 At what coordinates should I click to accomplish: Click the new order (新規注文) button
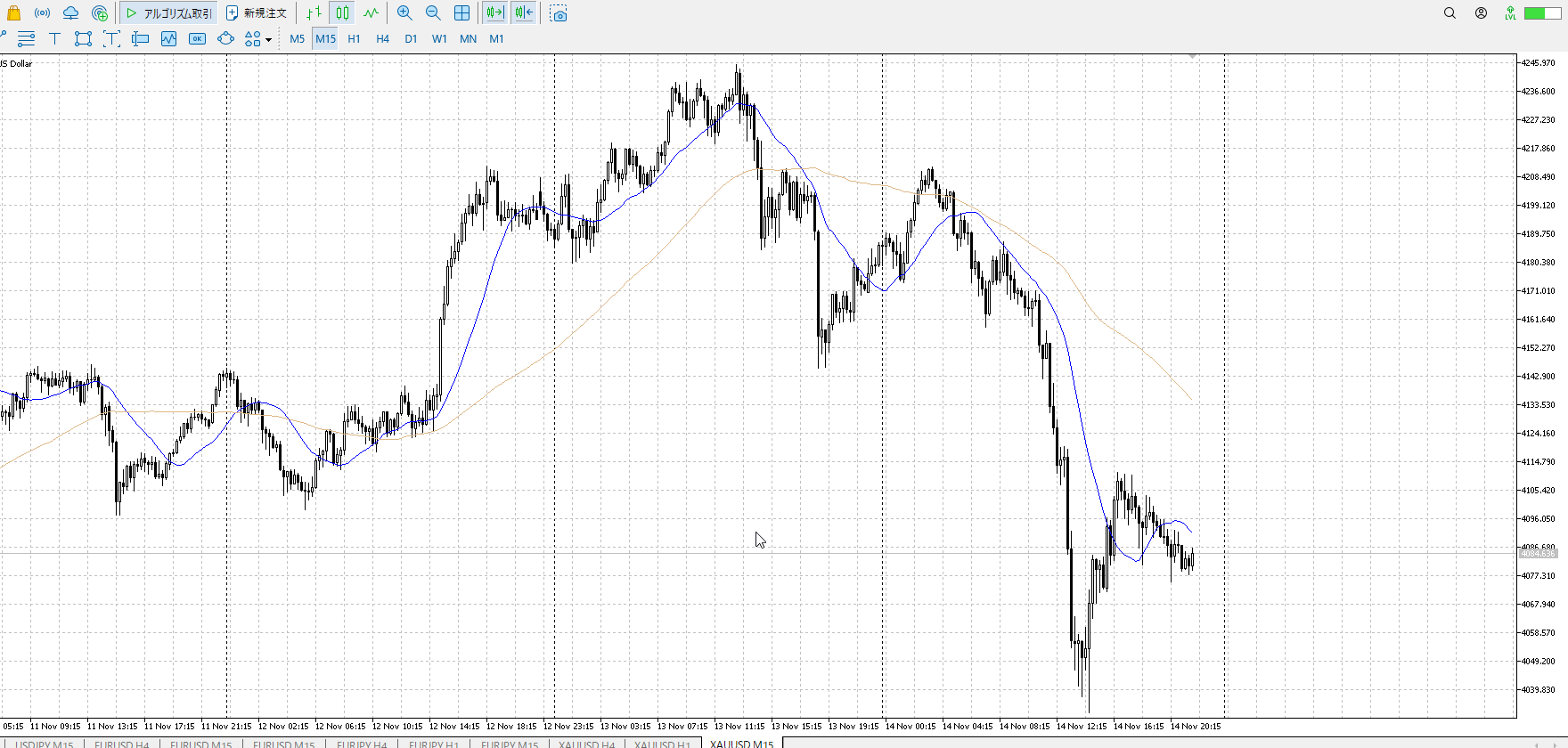tap(257, 13)
